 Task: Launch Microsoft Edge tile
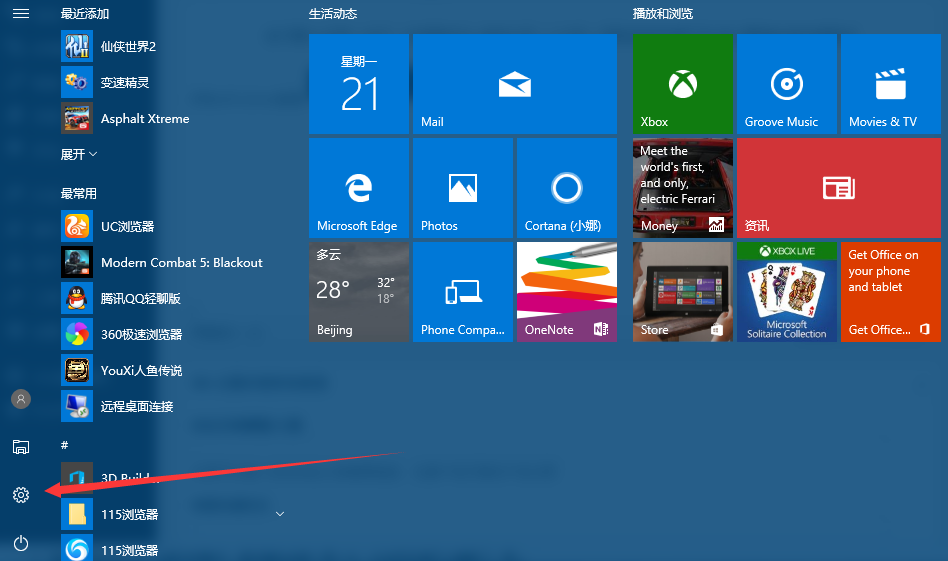pyautogui.click(x=359, y=188)
